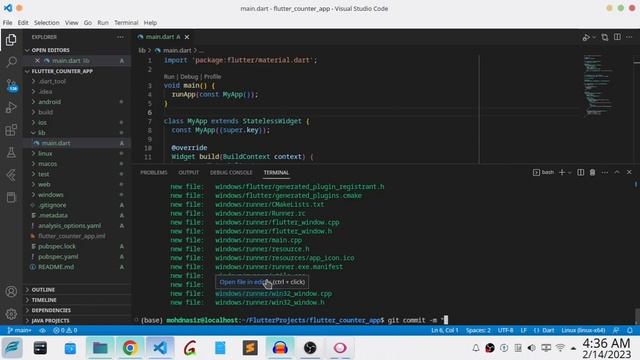Open the Extensions view

[x=11, y=130]
